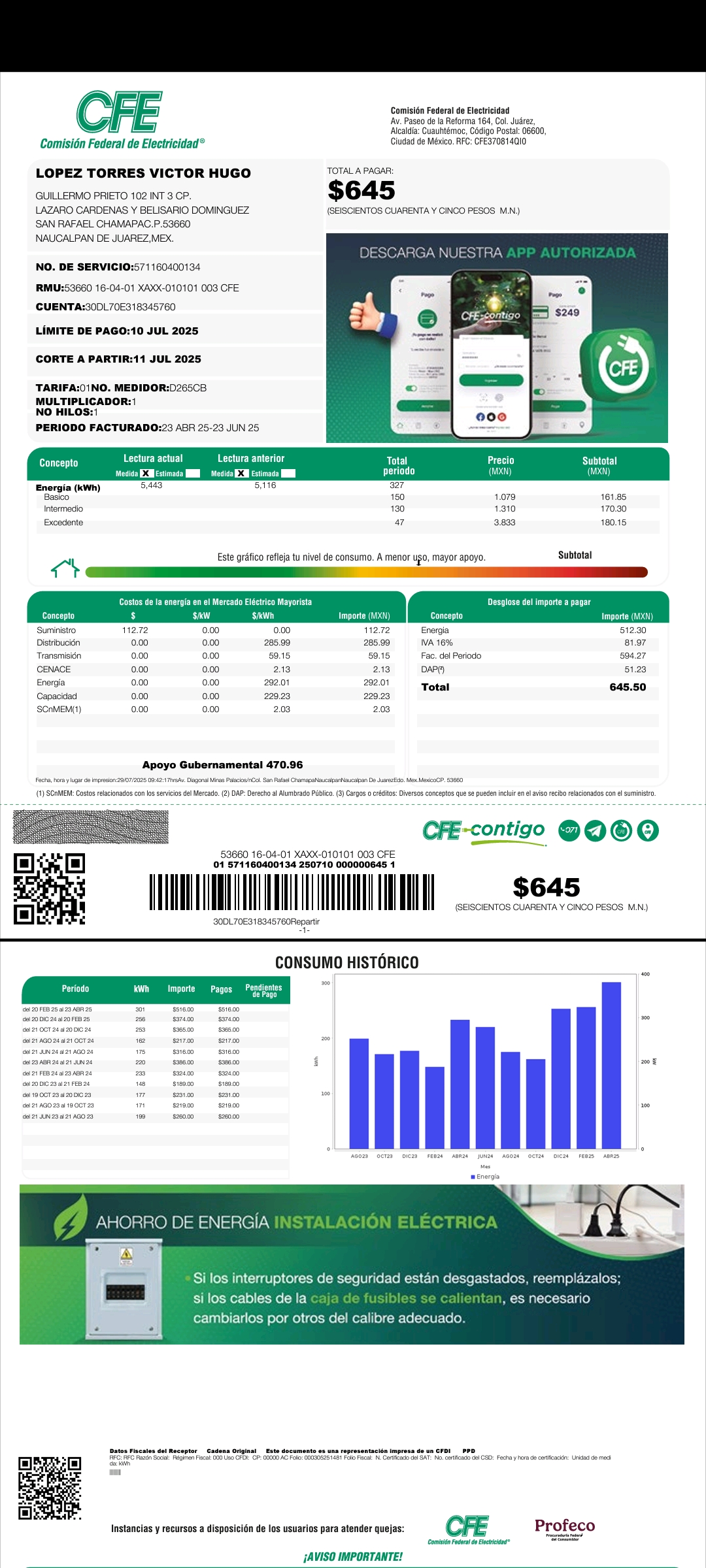This screenshot has width=706, height=1568.
Task: Click the green location pin icon
Action: tap(648, 830)
